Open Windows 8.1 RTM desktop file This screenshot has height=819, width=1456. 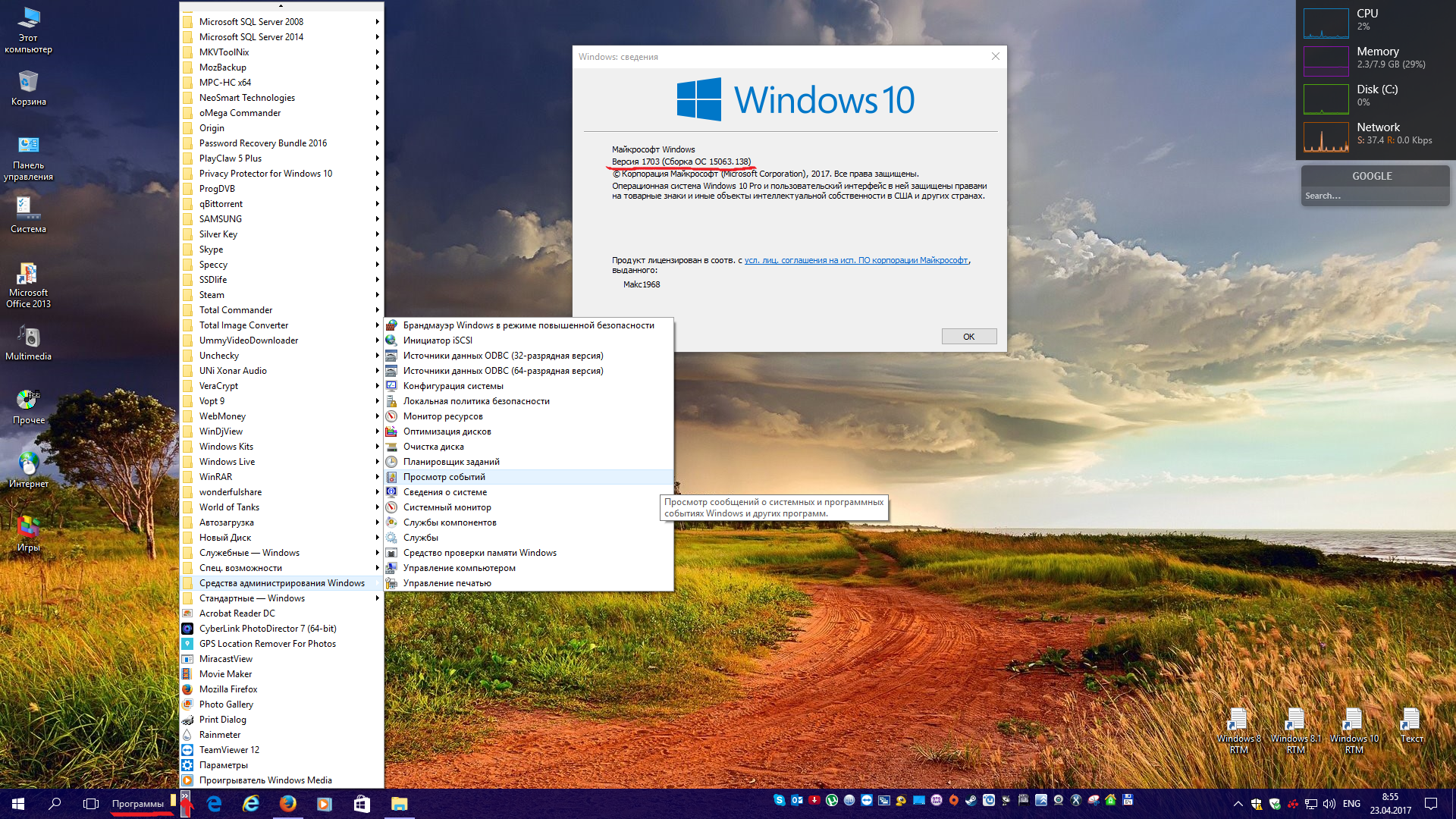pyautogui.click(x=1295, y=731)
